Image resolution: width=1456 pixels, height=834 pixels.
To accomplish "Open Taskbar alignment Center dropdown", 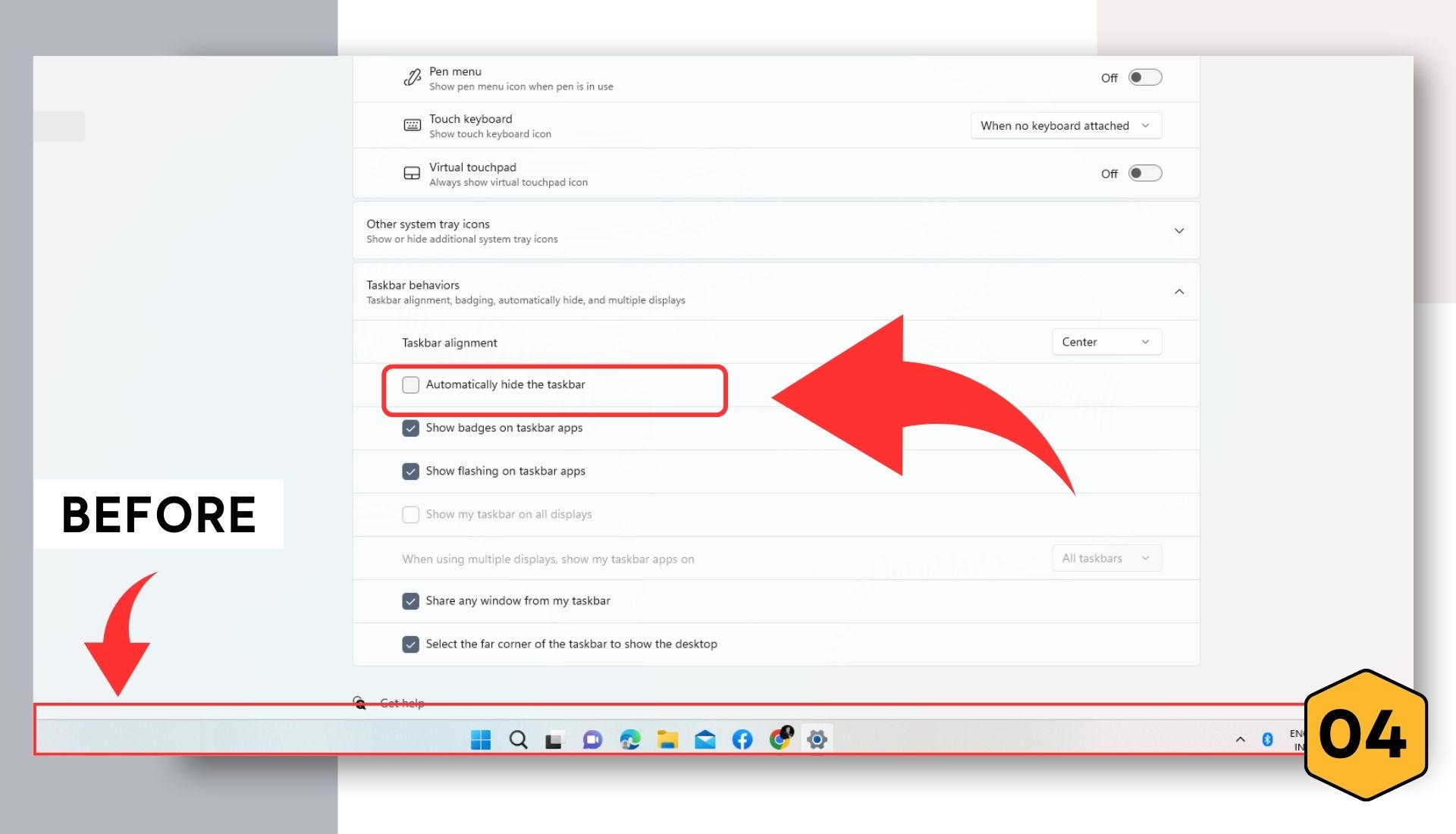I will [1106, 342].
